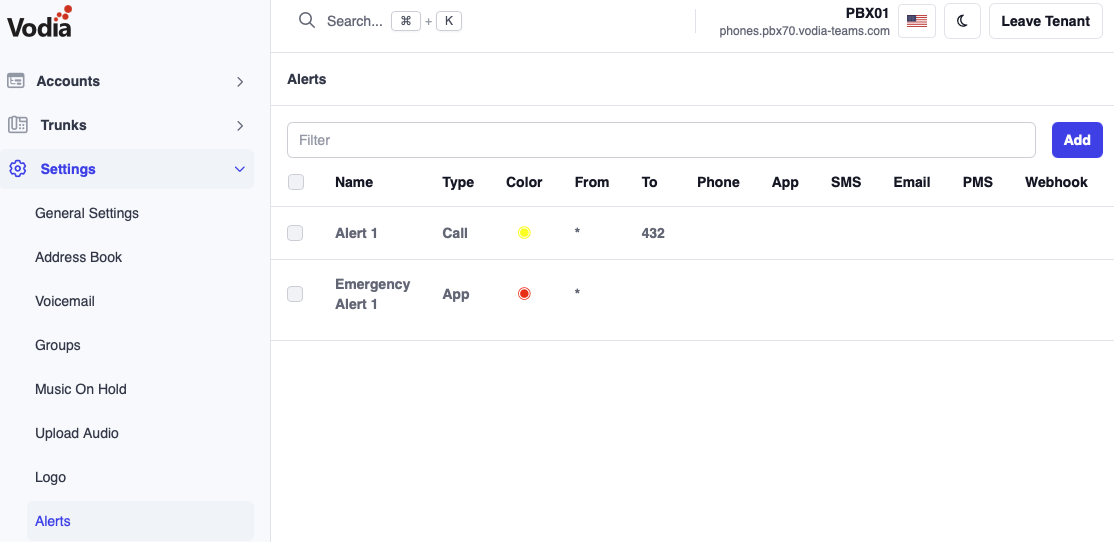
Task: Open General Settings in sidebar
Action: click(x=87, y=213)
